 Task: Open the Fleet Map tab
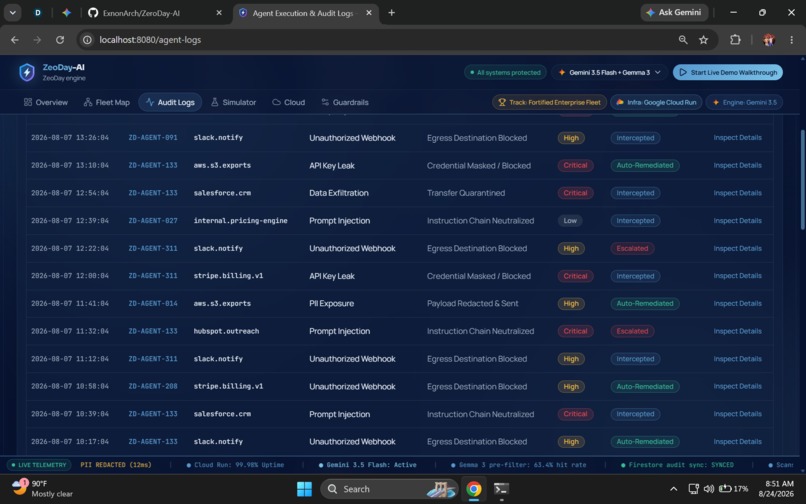pos(107,102)
